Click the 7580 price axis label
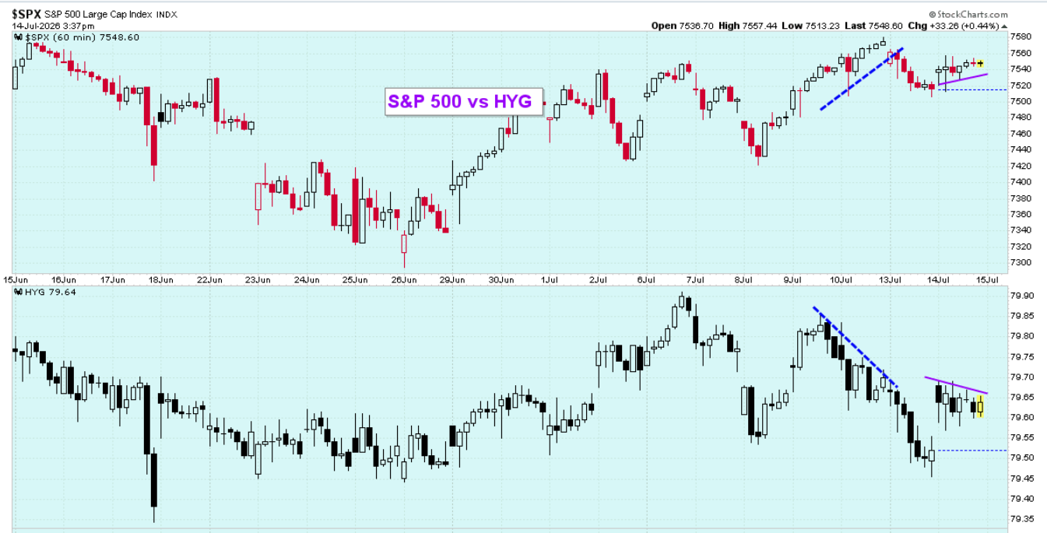 (x=1020, y=37)
